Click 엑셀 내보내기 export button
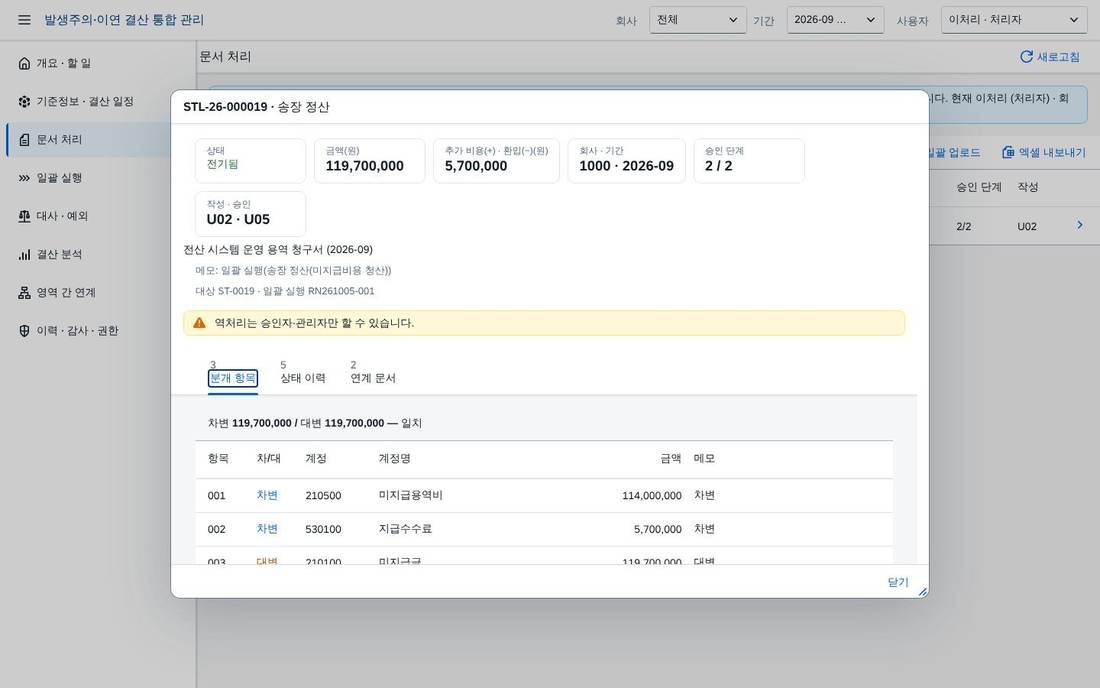Screen dimensions: 1100x688 tap(1043, 152)
